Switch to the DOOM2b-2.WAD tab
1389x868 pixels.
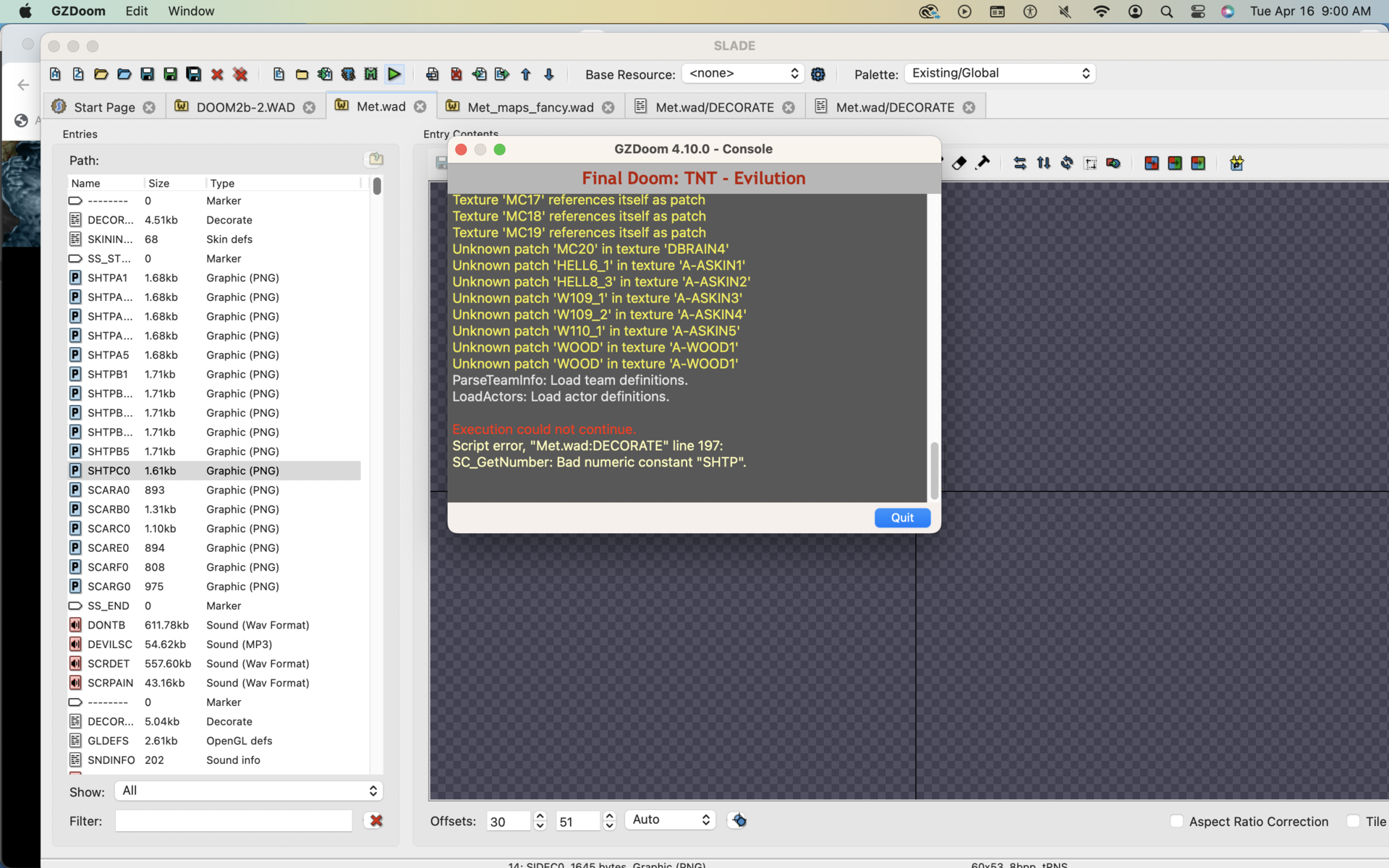point(245,107)
